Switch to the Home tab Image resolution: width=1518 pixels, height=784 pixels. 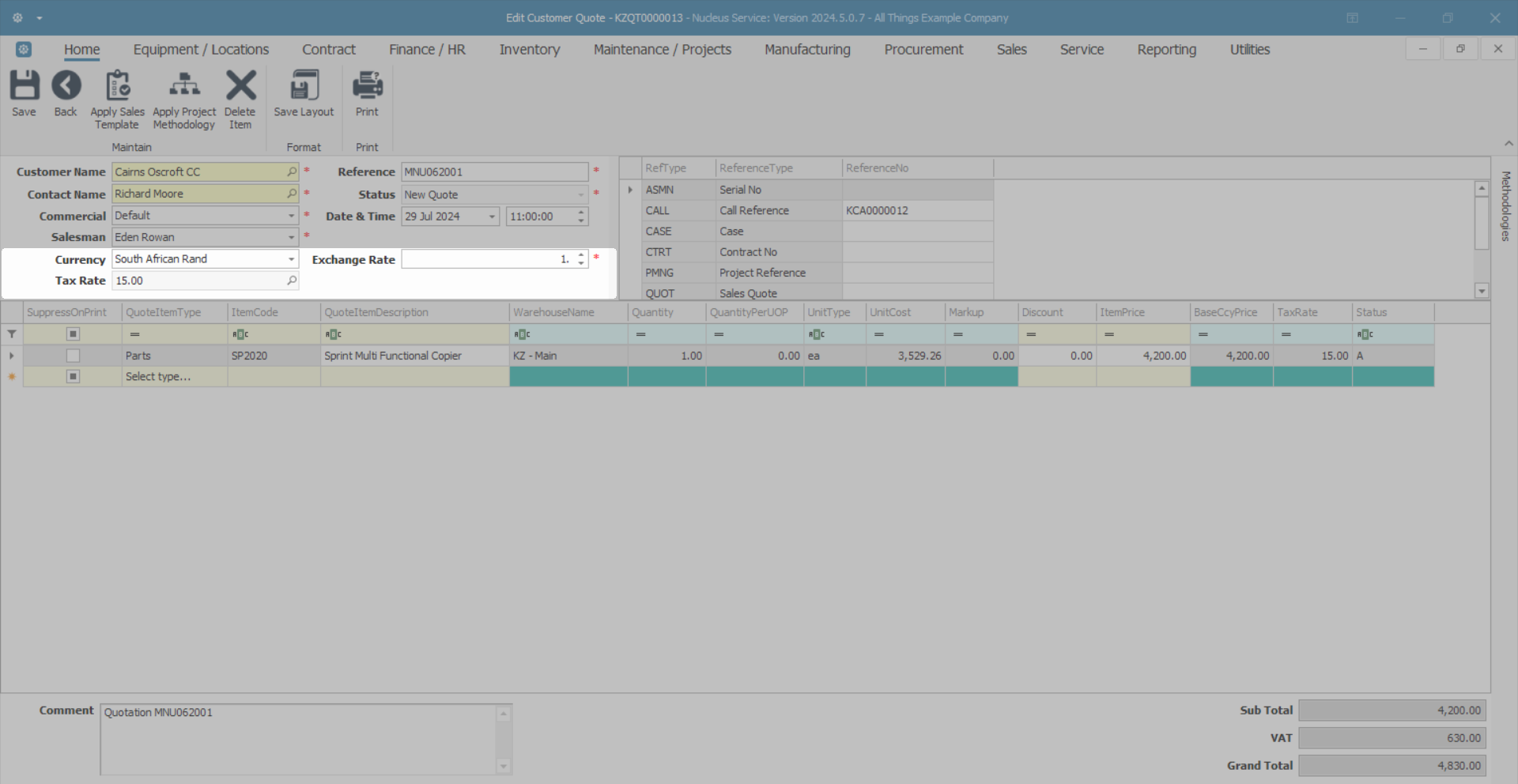82,49
